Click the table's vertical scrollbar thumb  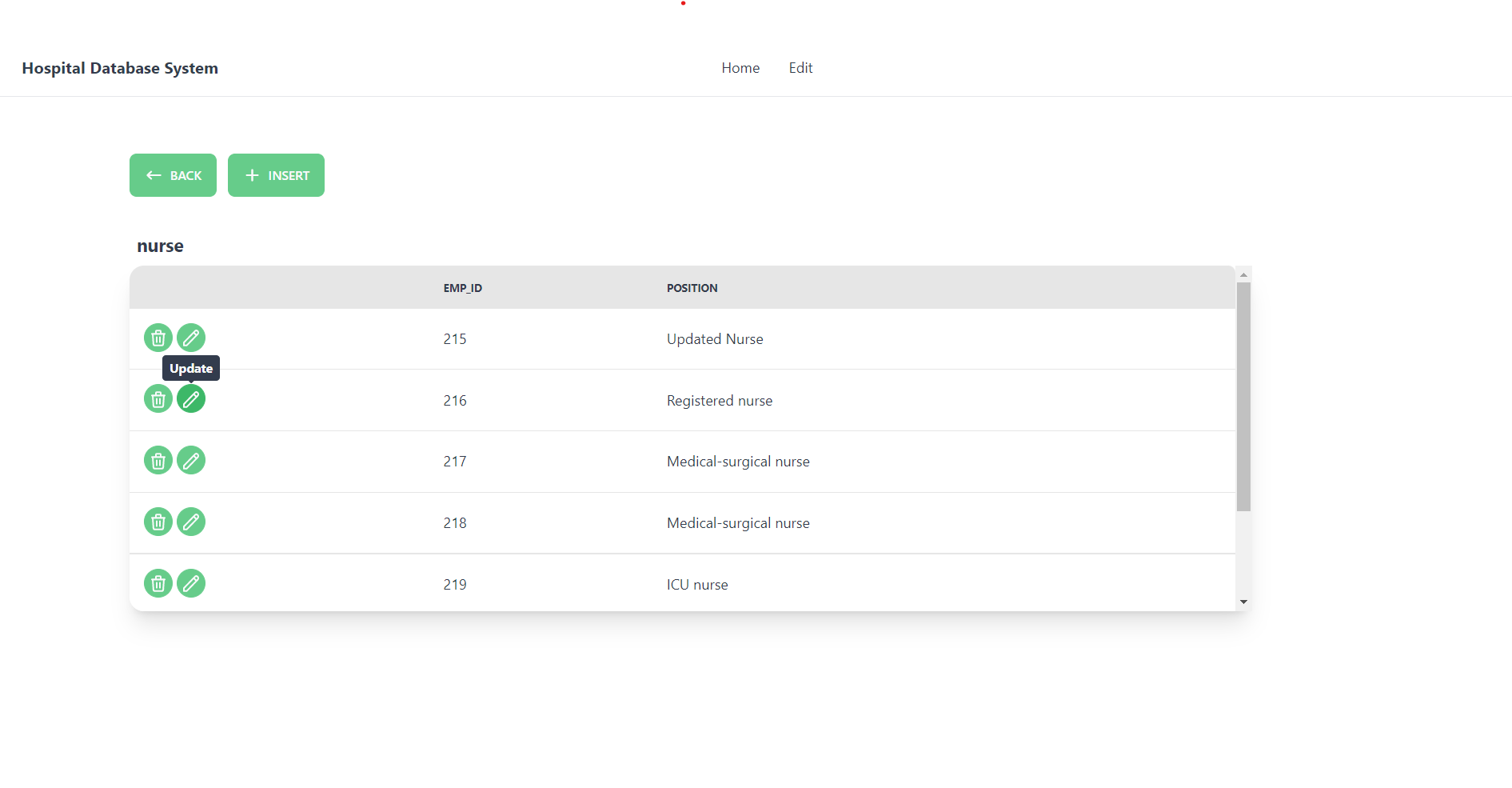(1243, 397)
